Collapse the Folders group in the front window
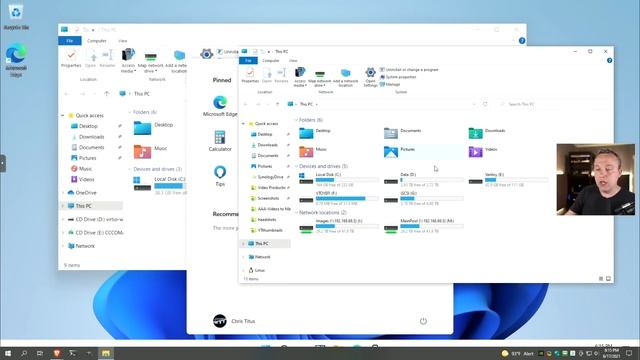The width and height of the screenshot is (640, 360). point(296,120)
